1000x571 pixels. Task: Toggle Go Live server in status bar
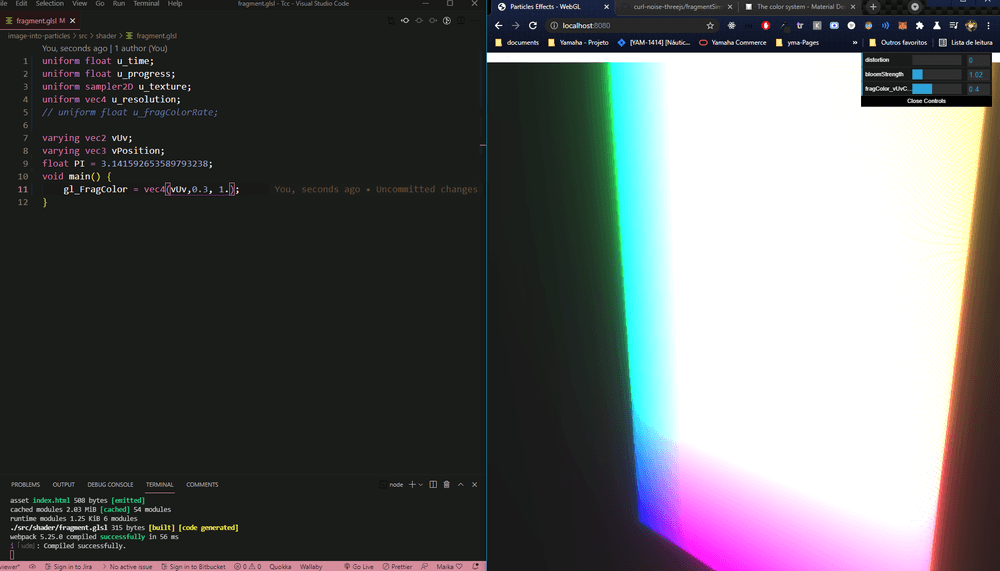coord(357,566)
